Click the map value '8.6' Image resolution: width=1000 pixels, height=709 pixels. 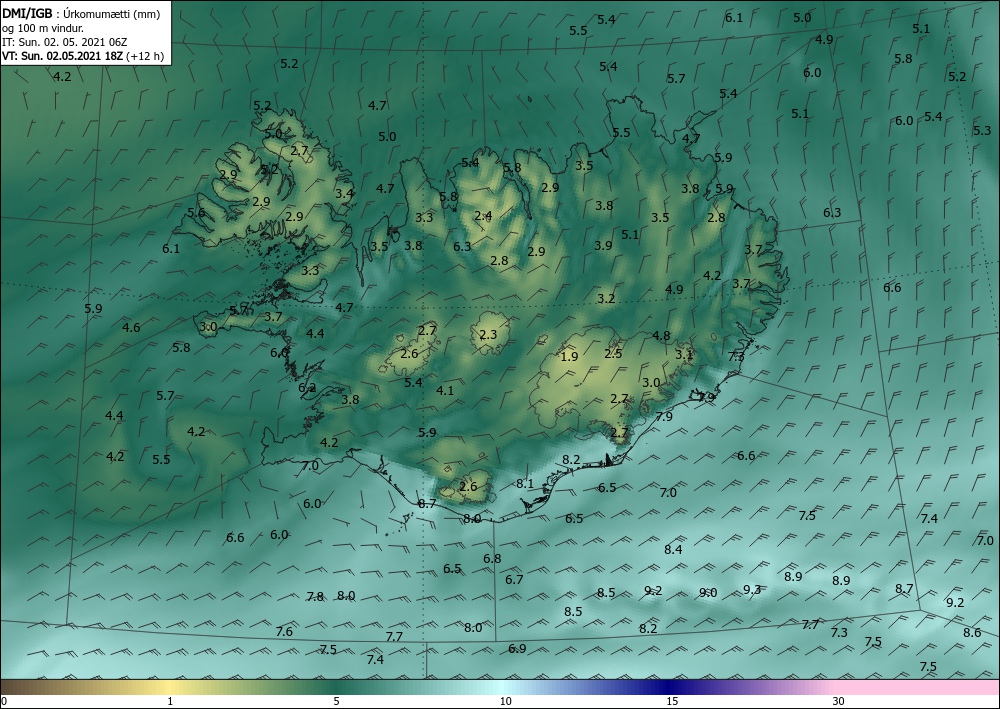pyautogui.click(x=972, y=632)
